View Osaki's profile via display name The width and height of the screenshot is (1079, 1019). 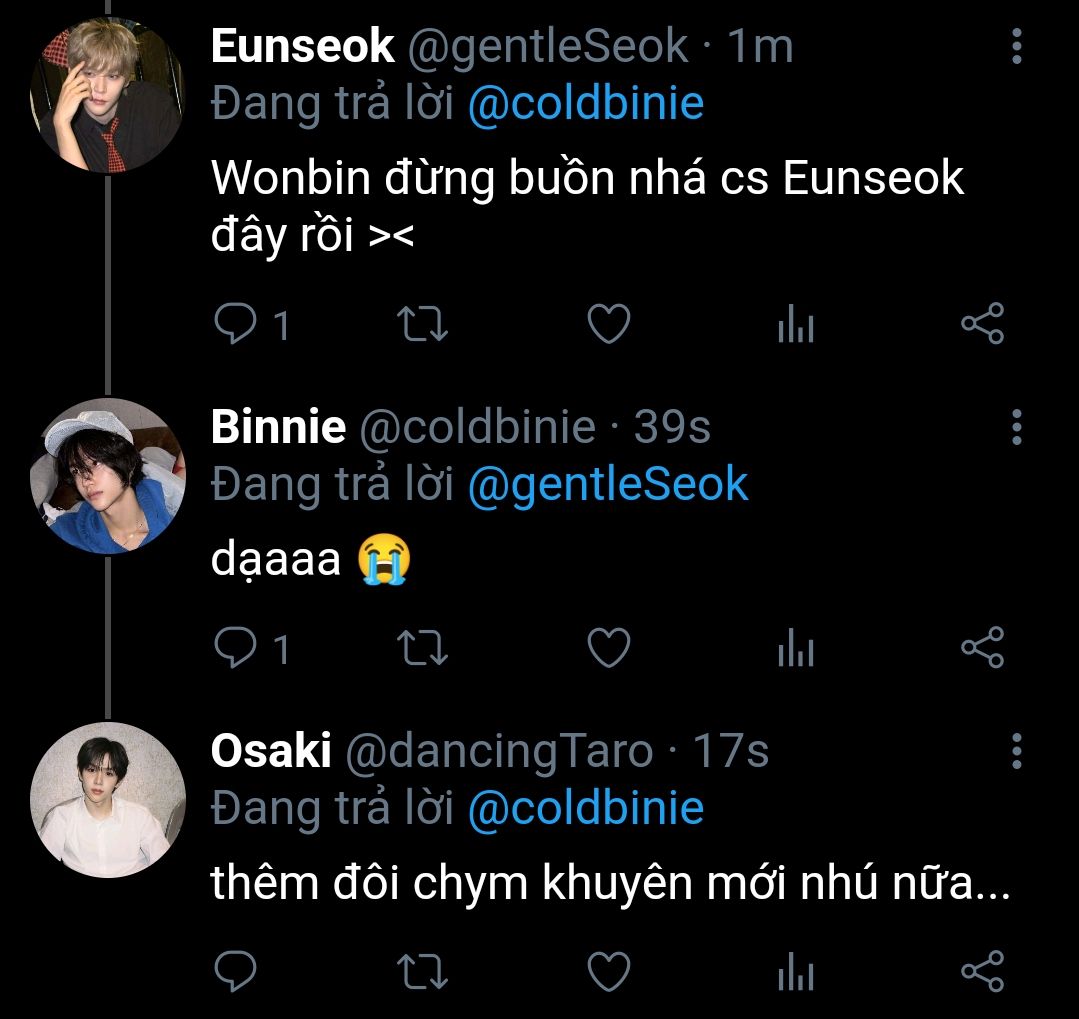271,751
